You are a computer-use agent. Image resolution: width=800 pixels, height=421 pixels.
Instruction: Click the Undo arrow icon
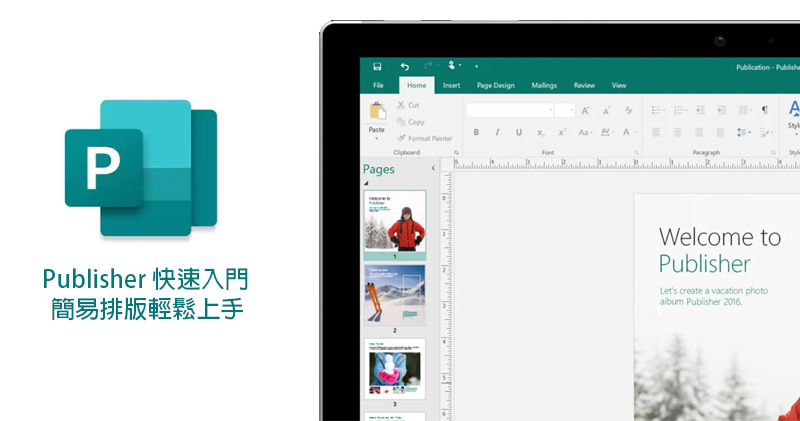point(405,66)
